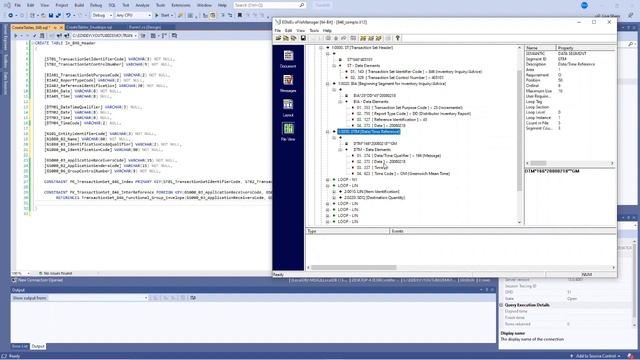
Task: Click the Segment ID property row
Action: click(570, 59)
